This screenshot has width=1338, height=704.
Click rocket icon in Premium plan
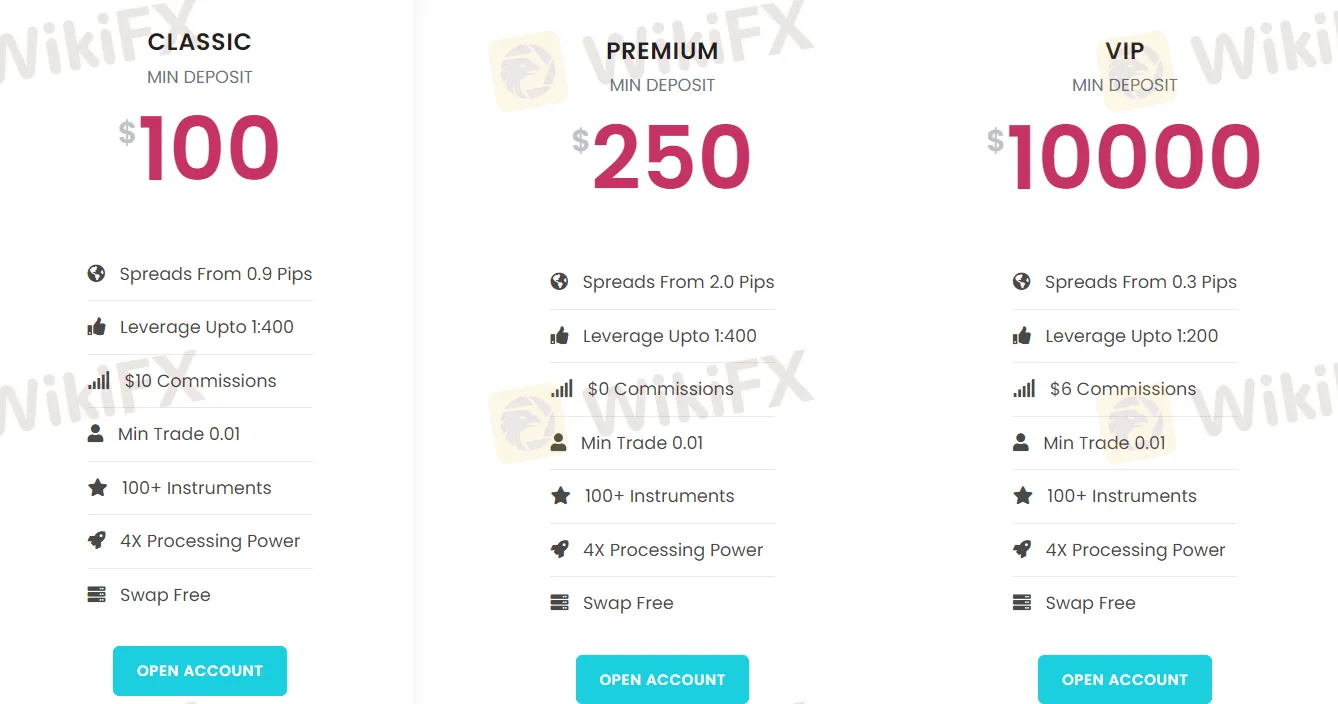pos(559,549)
